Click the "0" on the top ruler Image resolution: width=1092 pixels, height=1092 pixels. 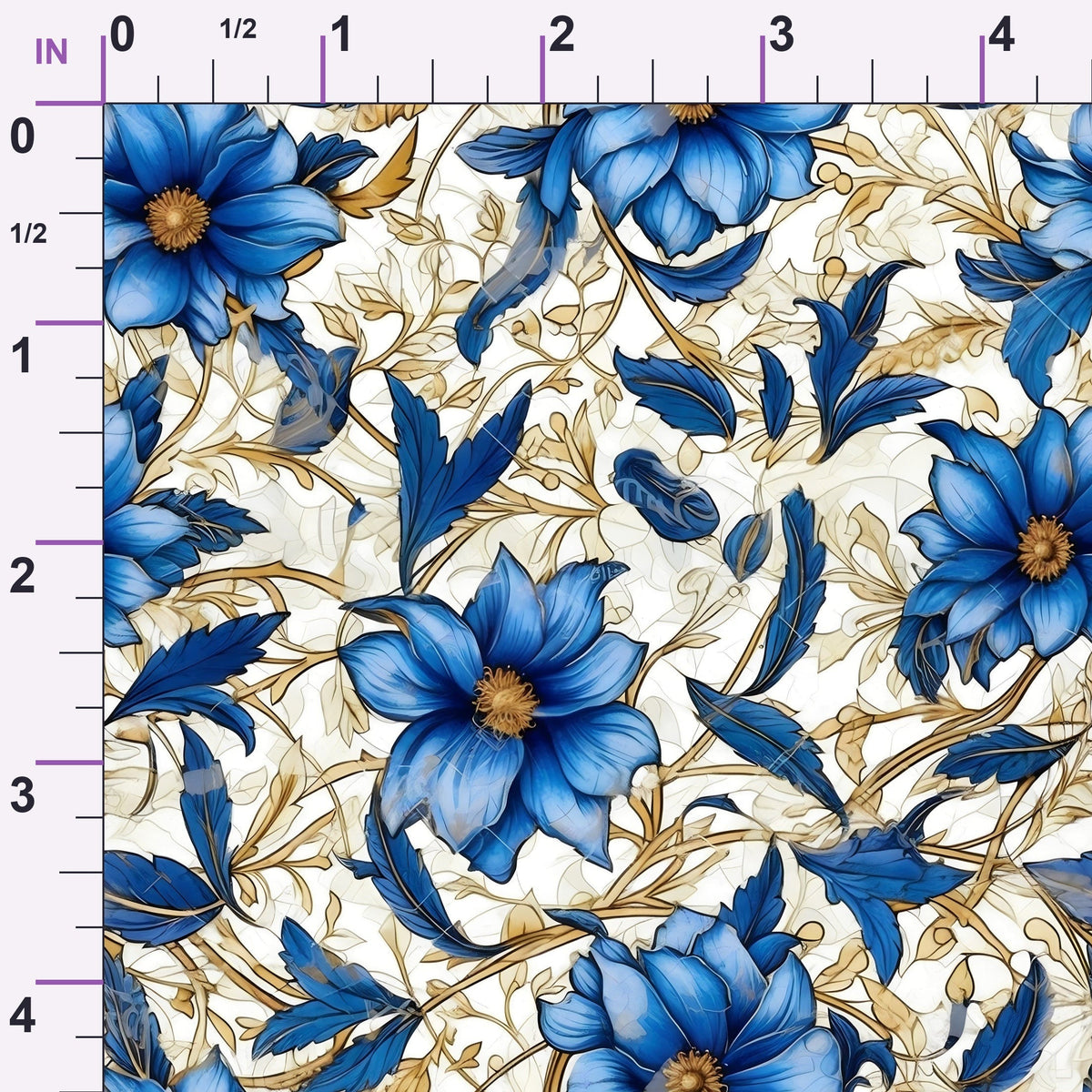(x=123, y=35)
